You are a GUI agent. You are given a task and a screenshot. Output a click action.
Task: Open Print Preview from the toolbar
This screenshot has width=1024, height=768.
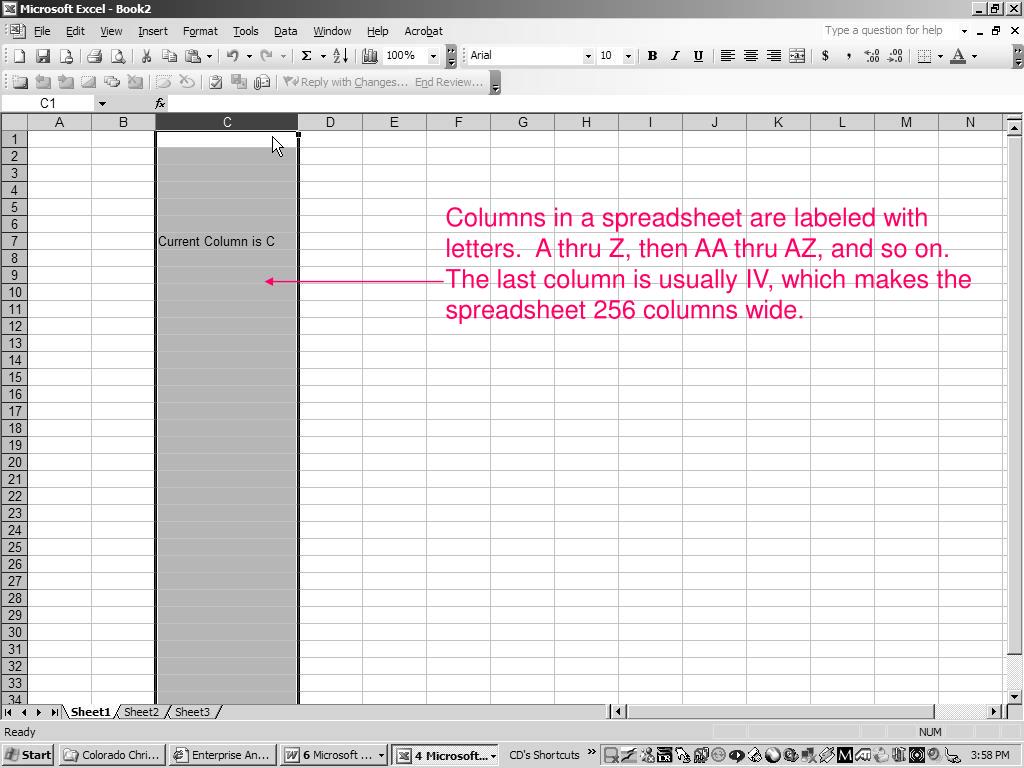point(118,56)
